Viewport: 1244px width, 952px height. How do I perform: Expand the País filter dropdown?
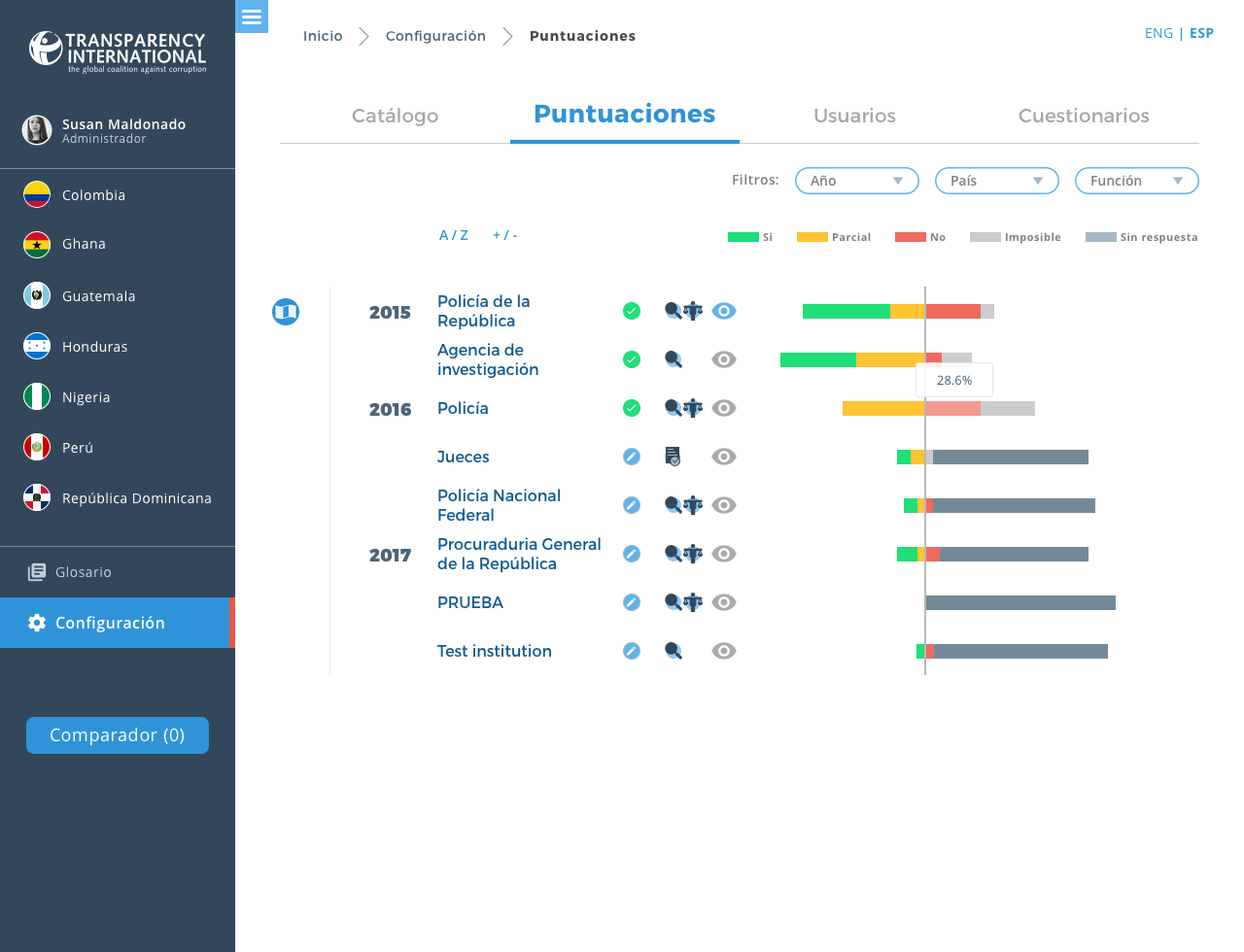tap(996, 181)
